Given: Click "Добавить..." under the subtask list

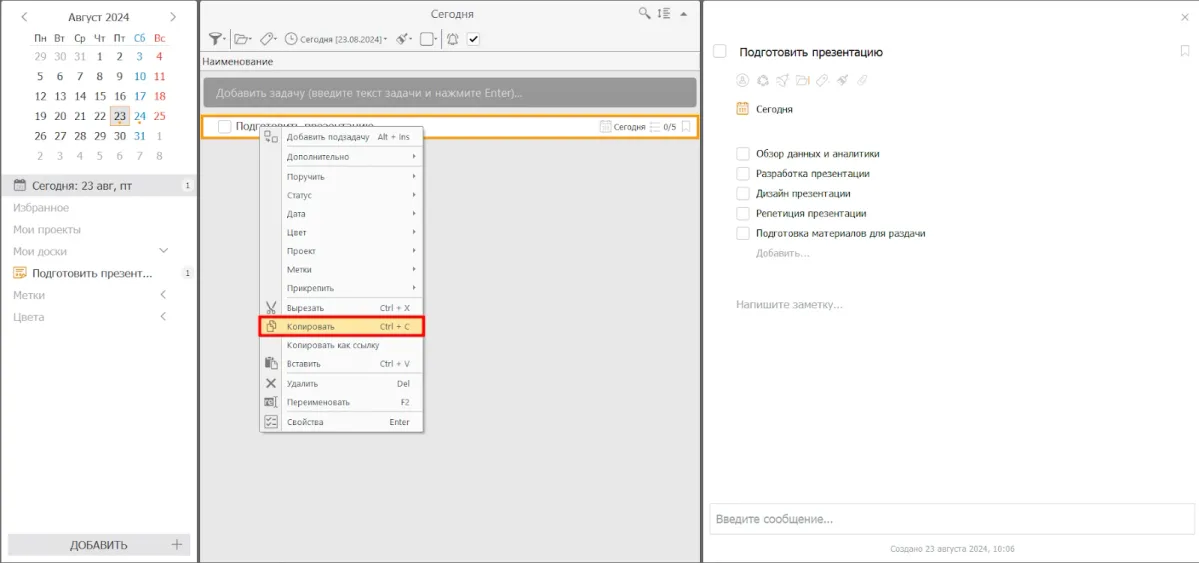Looking at the screenshot, I should pyautogui.click(x=782, y=253).
